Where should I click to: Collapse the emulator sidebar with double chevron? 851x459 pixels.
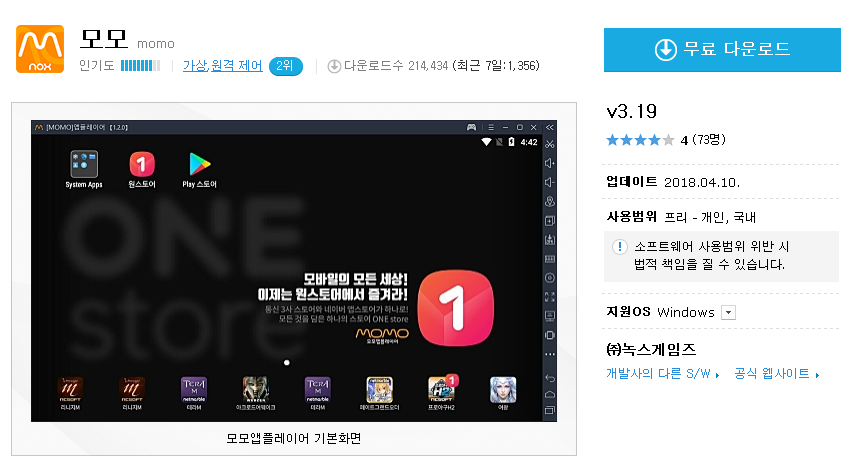click(x=550, y=128)
